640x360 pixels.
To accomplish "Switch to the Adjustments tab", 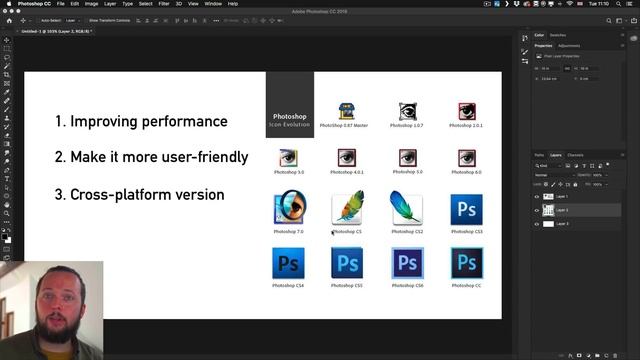I will click(x=569, y=46).
